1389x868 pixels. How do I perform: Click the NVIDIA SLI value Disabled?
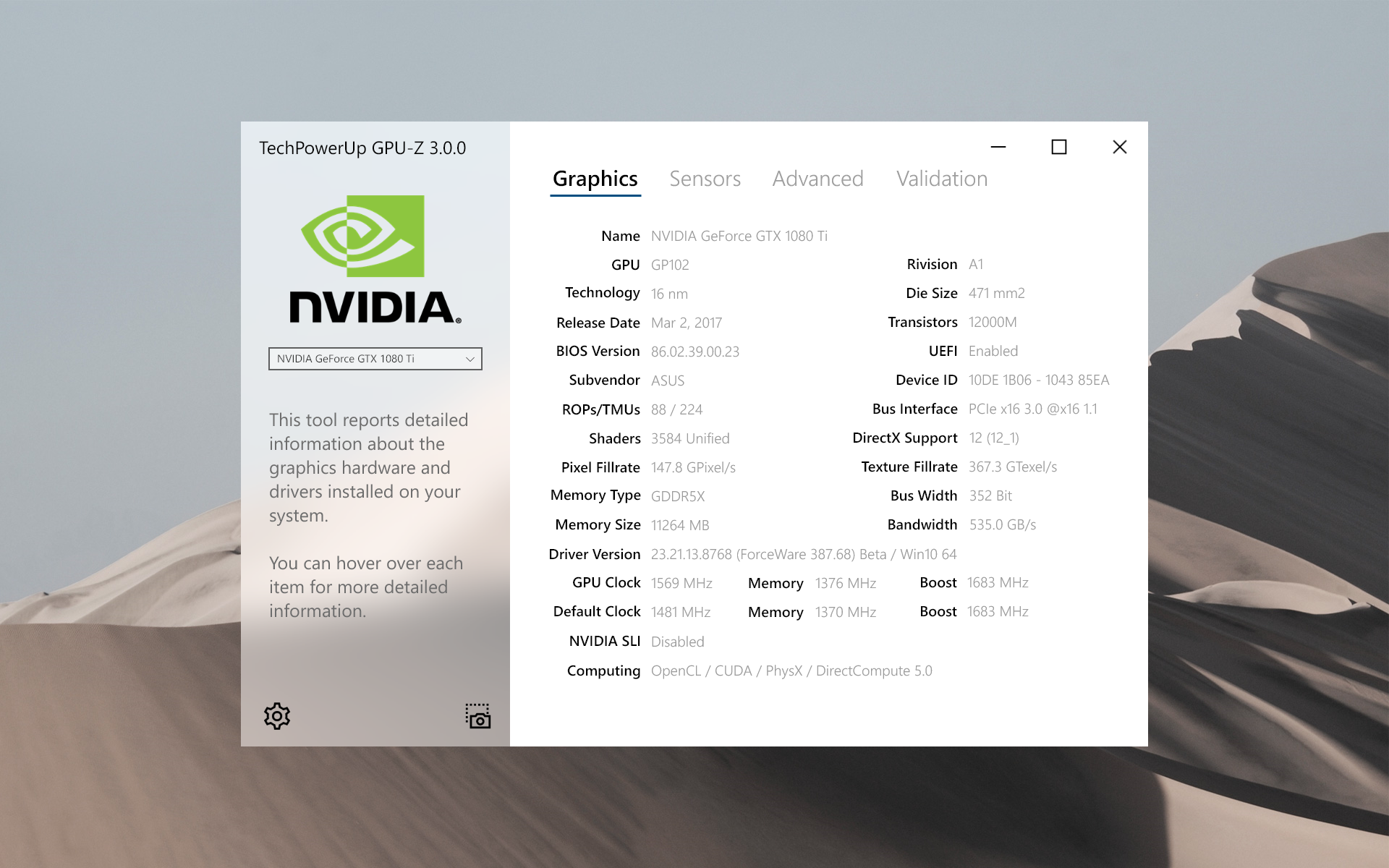point(678,642)
